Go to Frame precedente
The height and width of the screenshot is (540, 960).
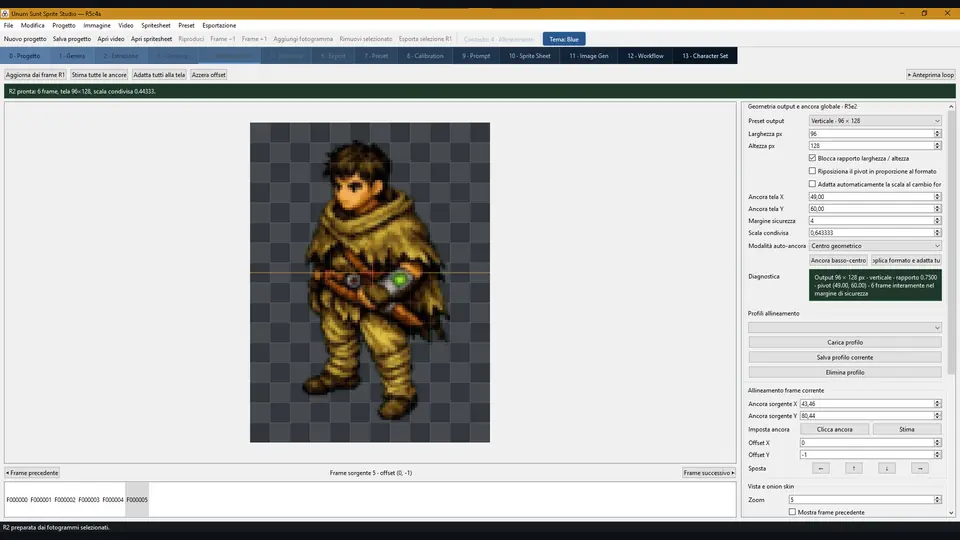[x=32, y=473]
